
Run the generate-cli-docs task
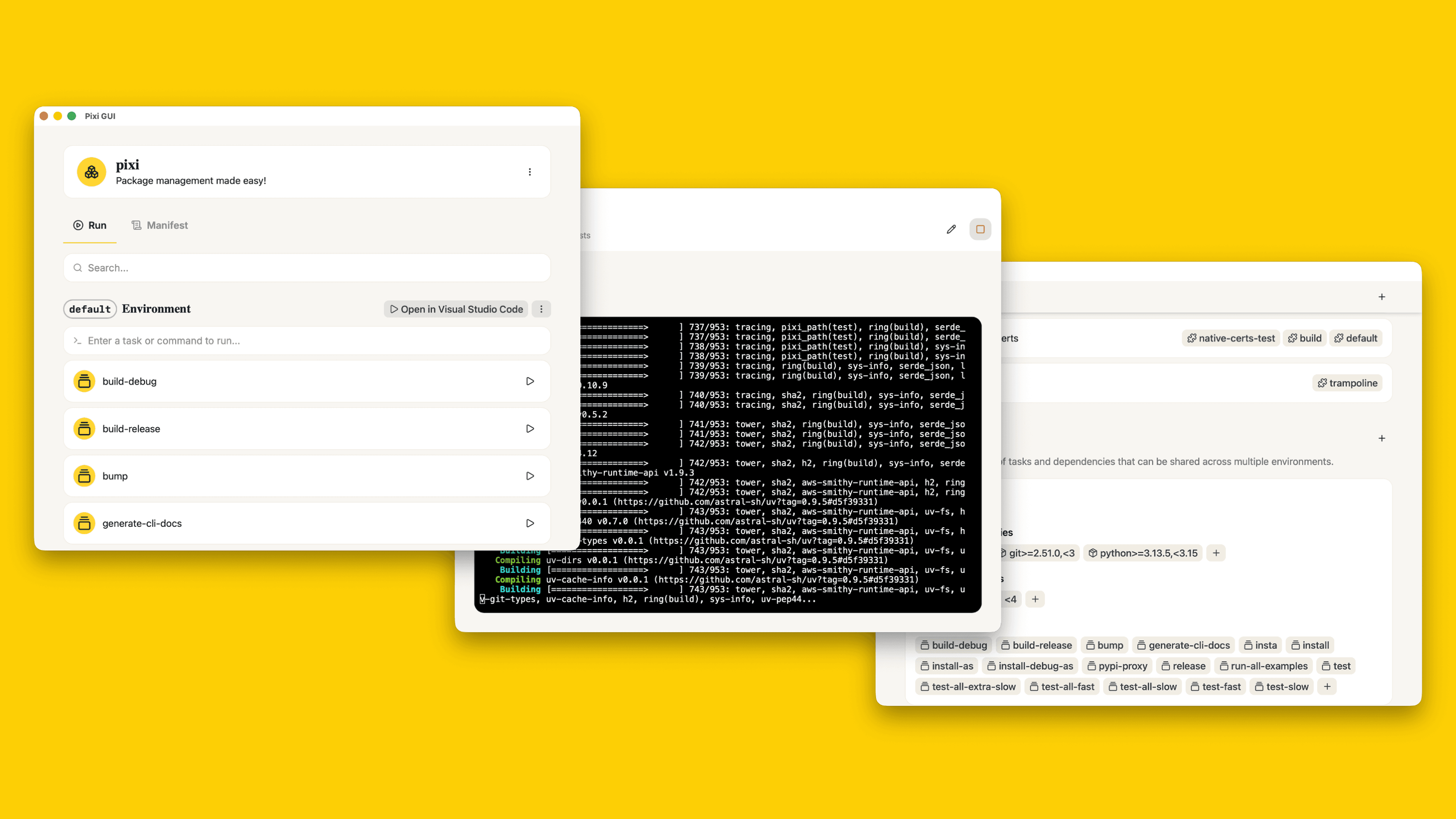530,523
